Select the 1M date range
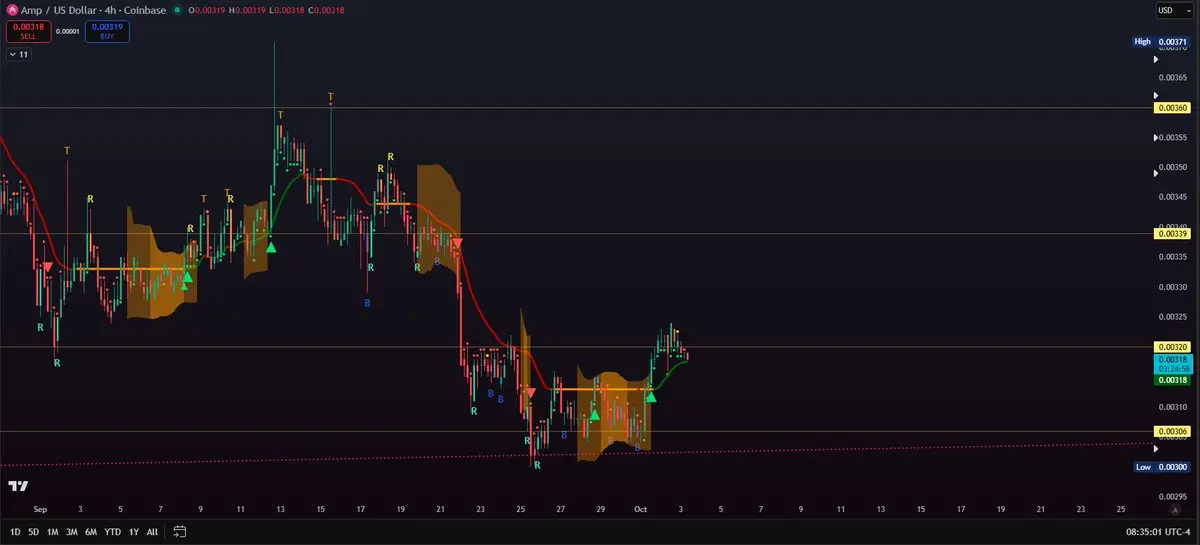1200x545 pixels. tap(52, 531)
